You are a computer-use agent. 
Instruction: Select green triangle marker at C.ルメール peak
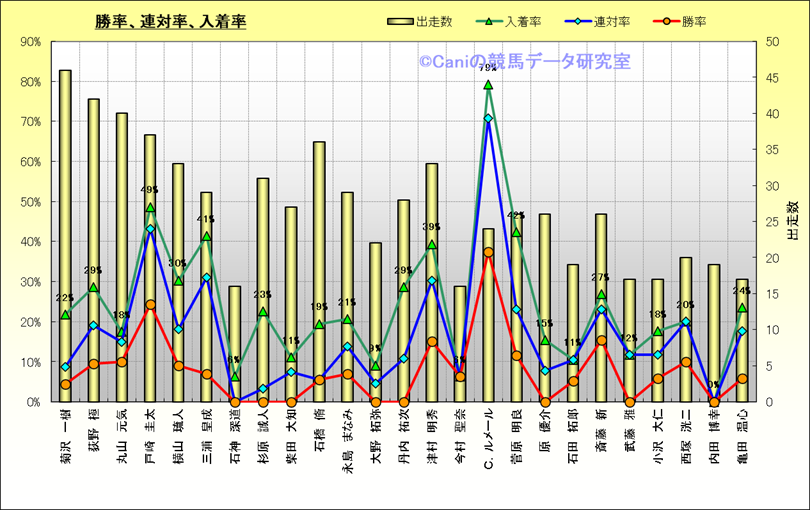488,85
